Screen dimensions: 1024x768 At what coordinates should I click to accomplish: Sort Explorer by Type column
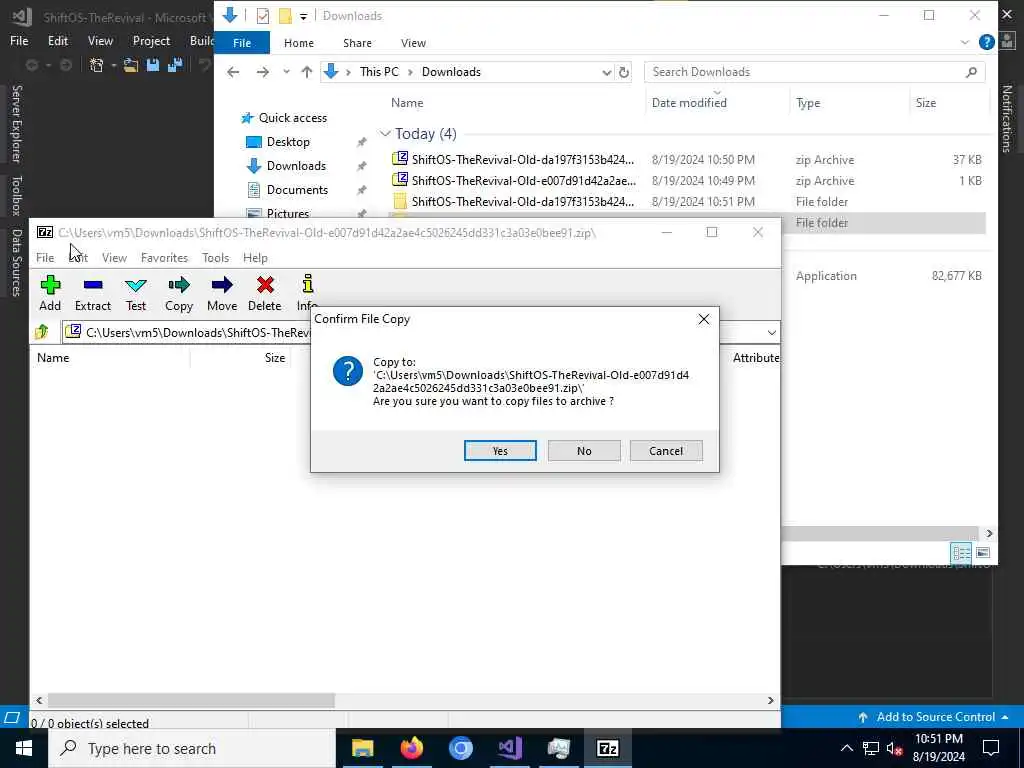[808, 103]
